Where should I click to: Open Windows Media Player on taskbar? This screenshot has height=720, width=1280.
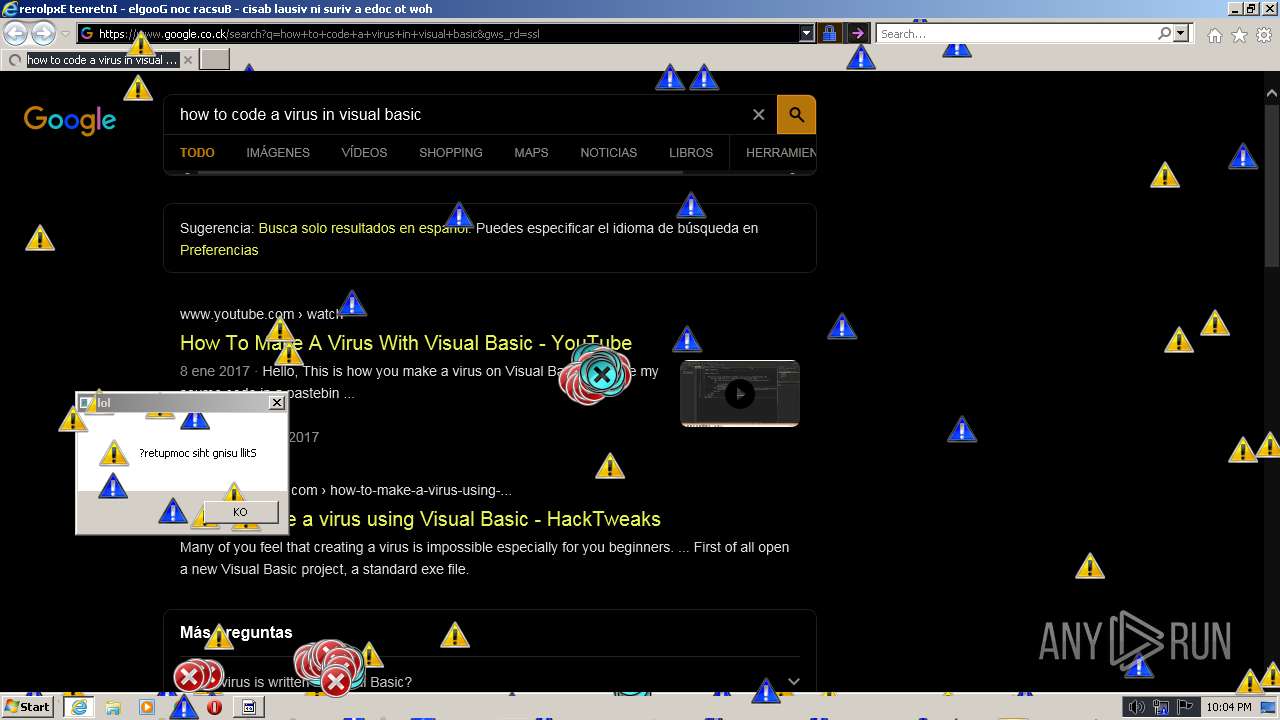pos(147,707)
